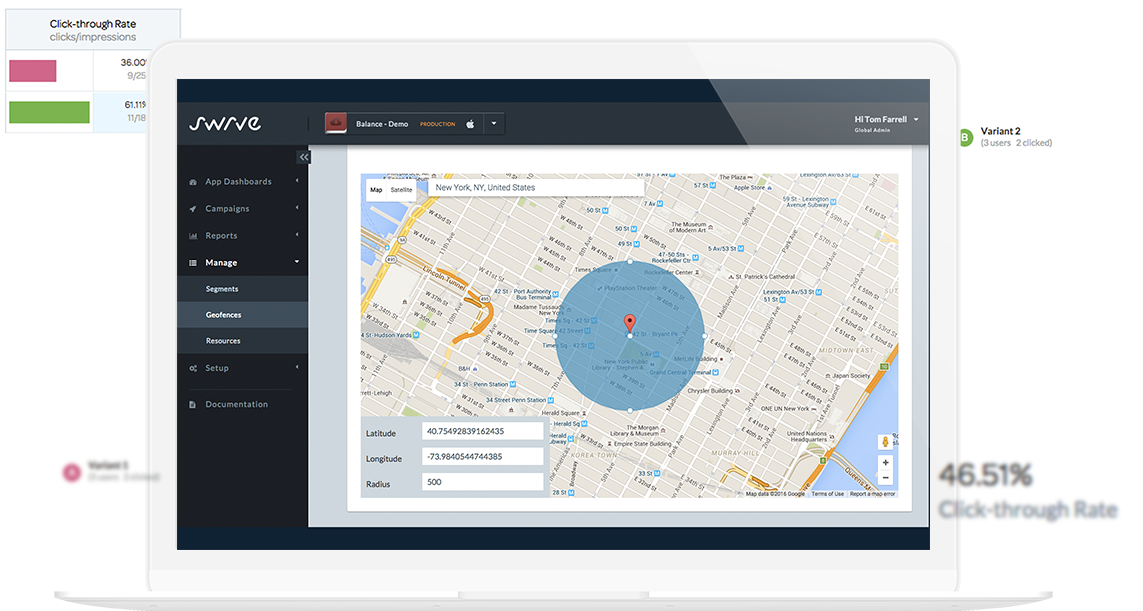Zoom in the map with plus button
Image resolution: width=1143 pixels, height=611 pixels.
(885, 463)
